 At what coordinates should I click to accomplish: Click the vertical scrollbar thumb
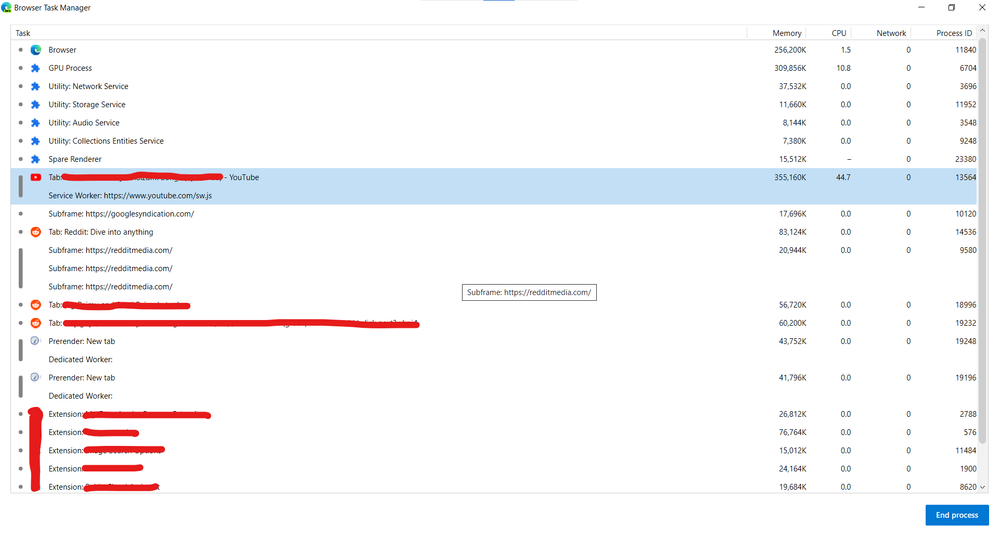tap(983, 239)
